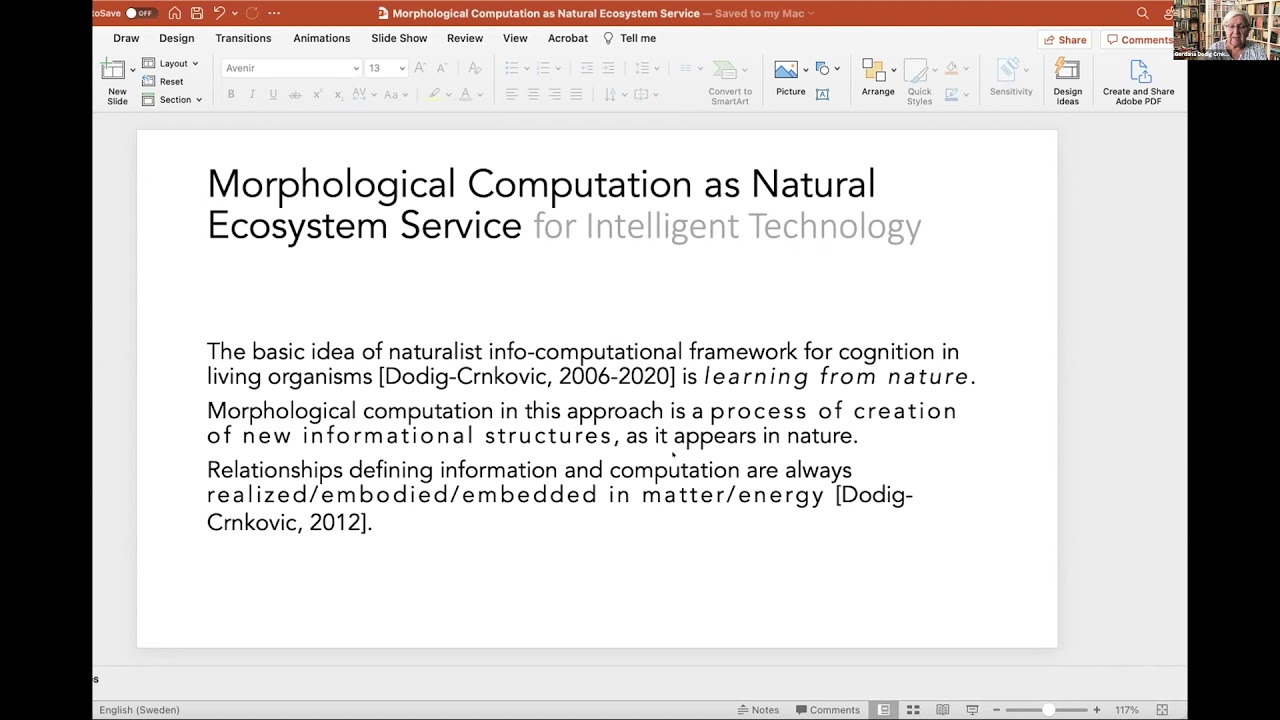Click Convert to SmartArt
The height and width of the screenshot is (720, 1280).
tap(730, 82)
